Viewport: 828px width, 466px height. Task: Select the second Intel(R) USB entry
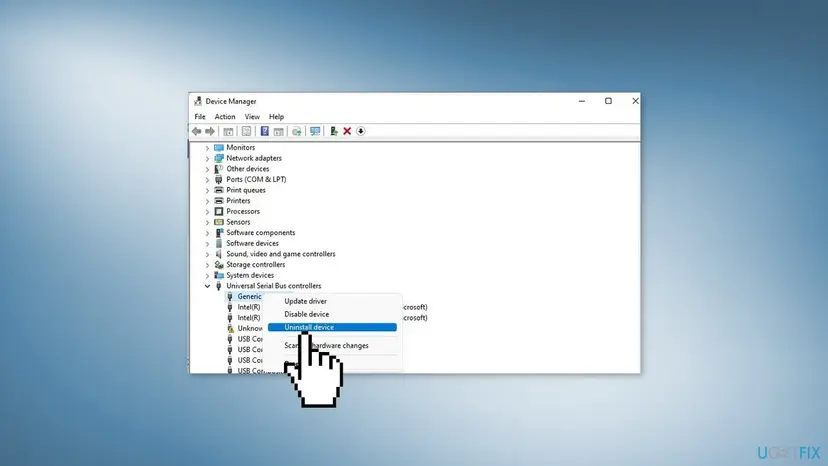248,318
